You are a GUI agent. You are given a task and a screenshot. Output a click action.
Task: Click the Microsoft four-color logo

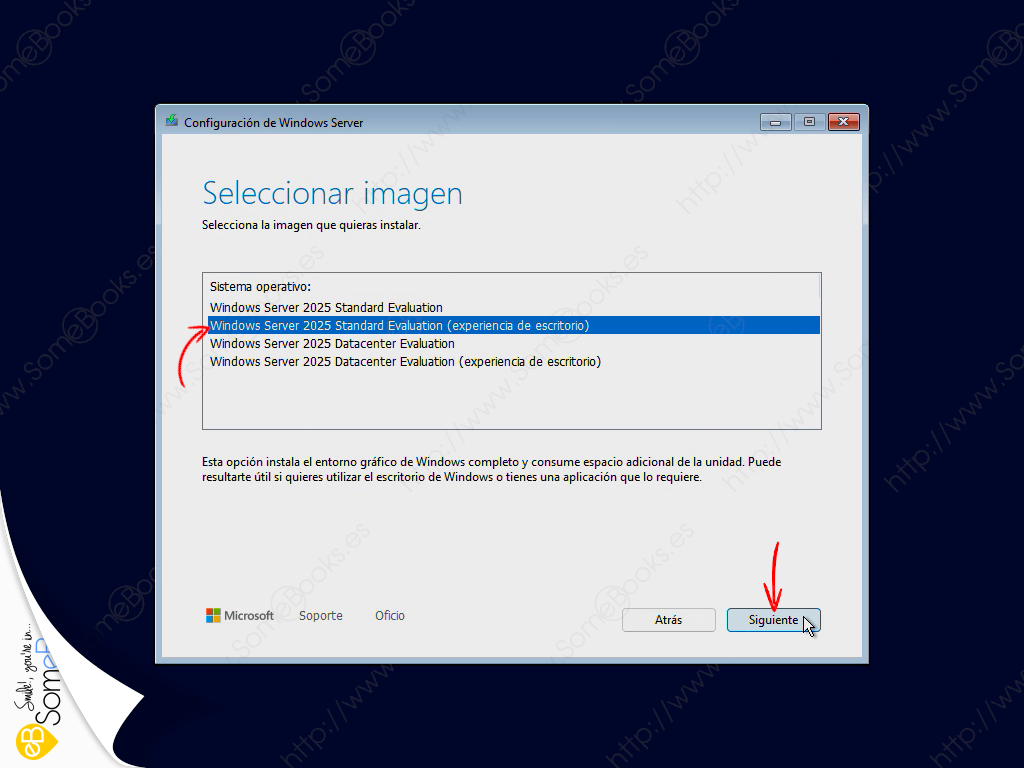pyautogui.click(x=213, y=615)
